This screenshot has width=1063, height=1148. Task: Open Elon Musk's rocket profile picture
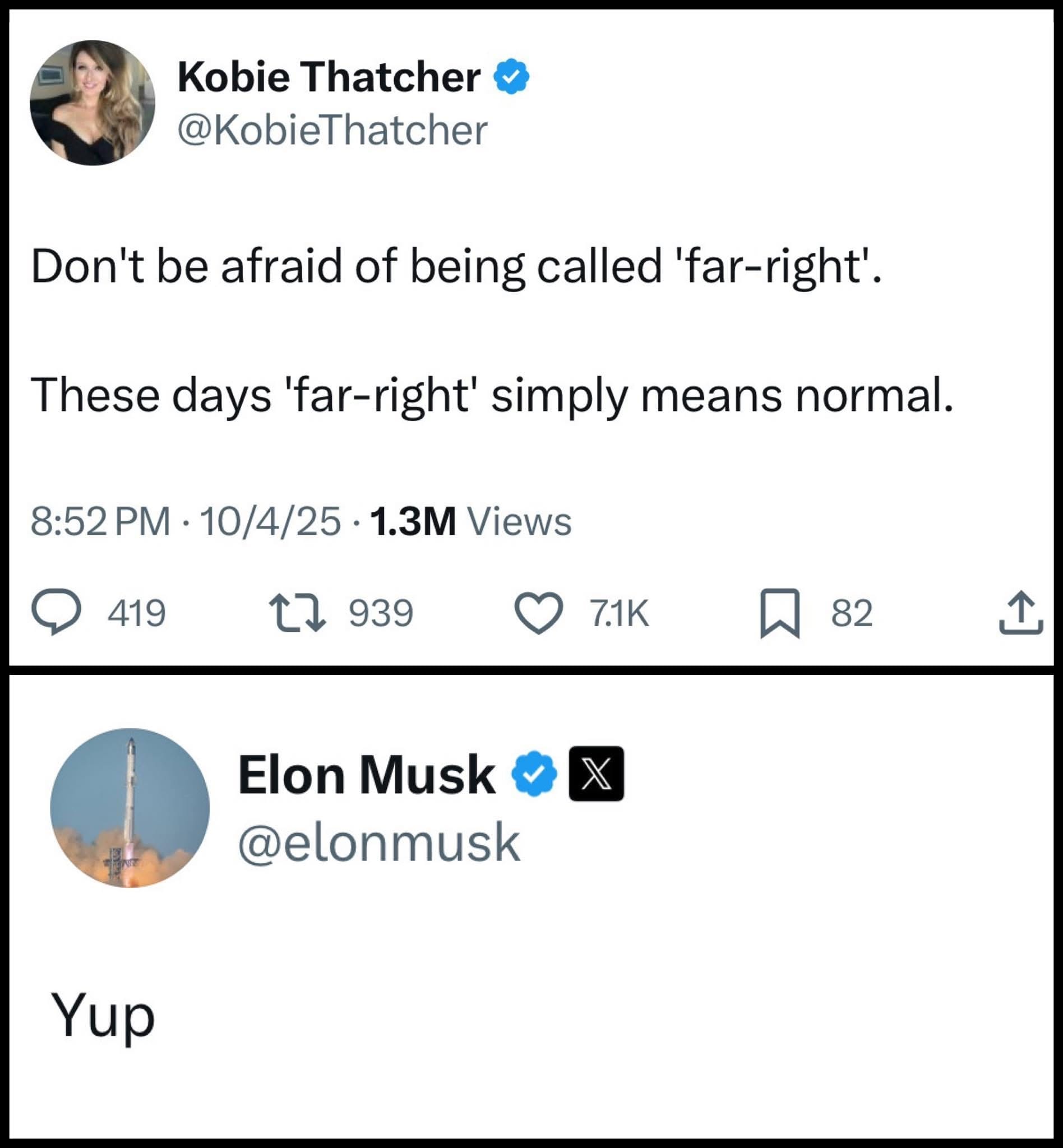130,808
